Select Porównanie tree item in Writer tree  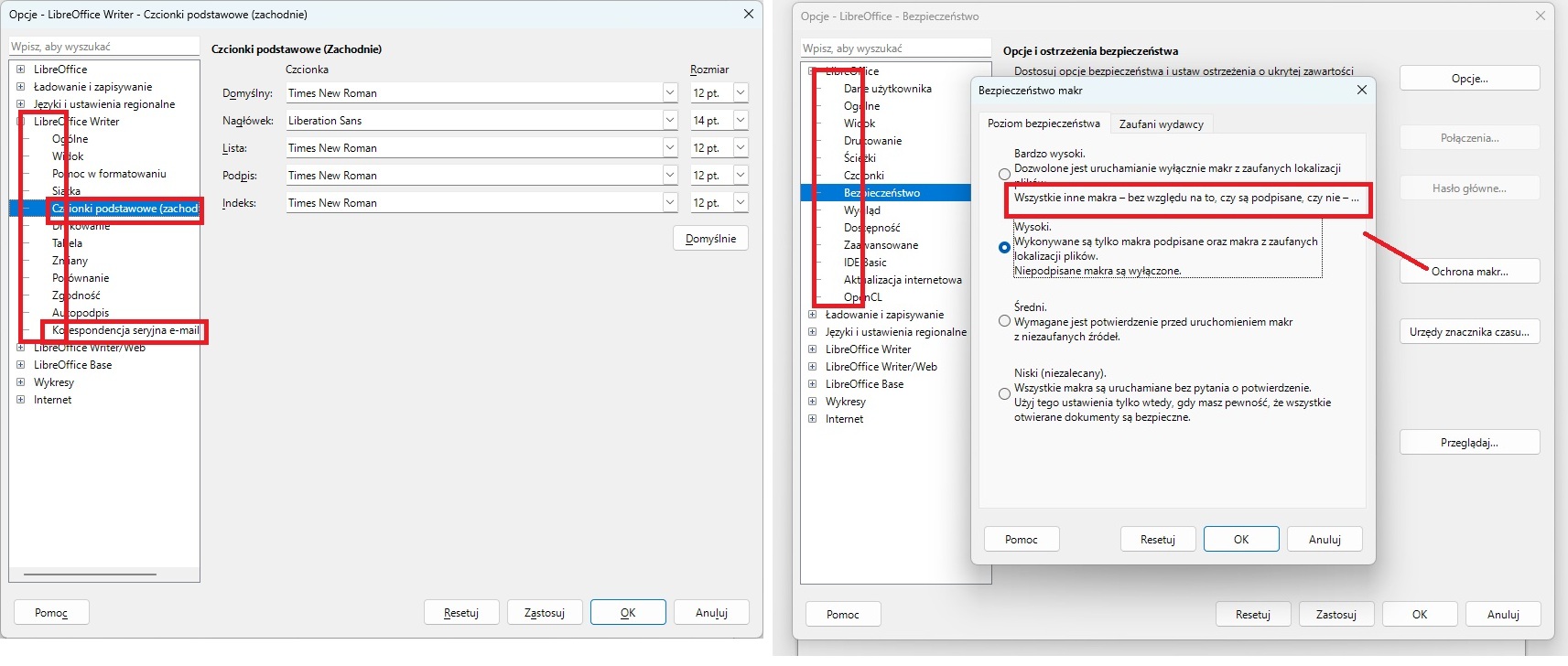[81, 278]
